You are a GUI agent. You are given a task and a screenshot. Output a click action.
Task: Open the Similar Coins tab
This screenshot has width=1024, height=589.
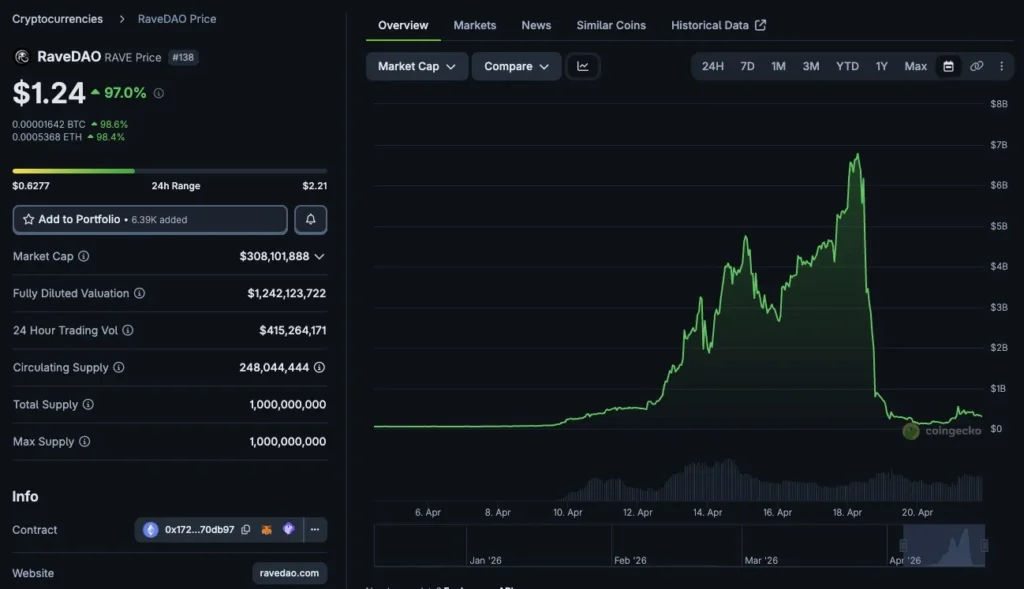click(x=611, y=25)
